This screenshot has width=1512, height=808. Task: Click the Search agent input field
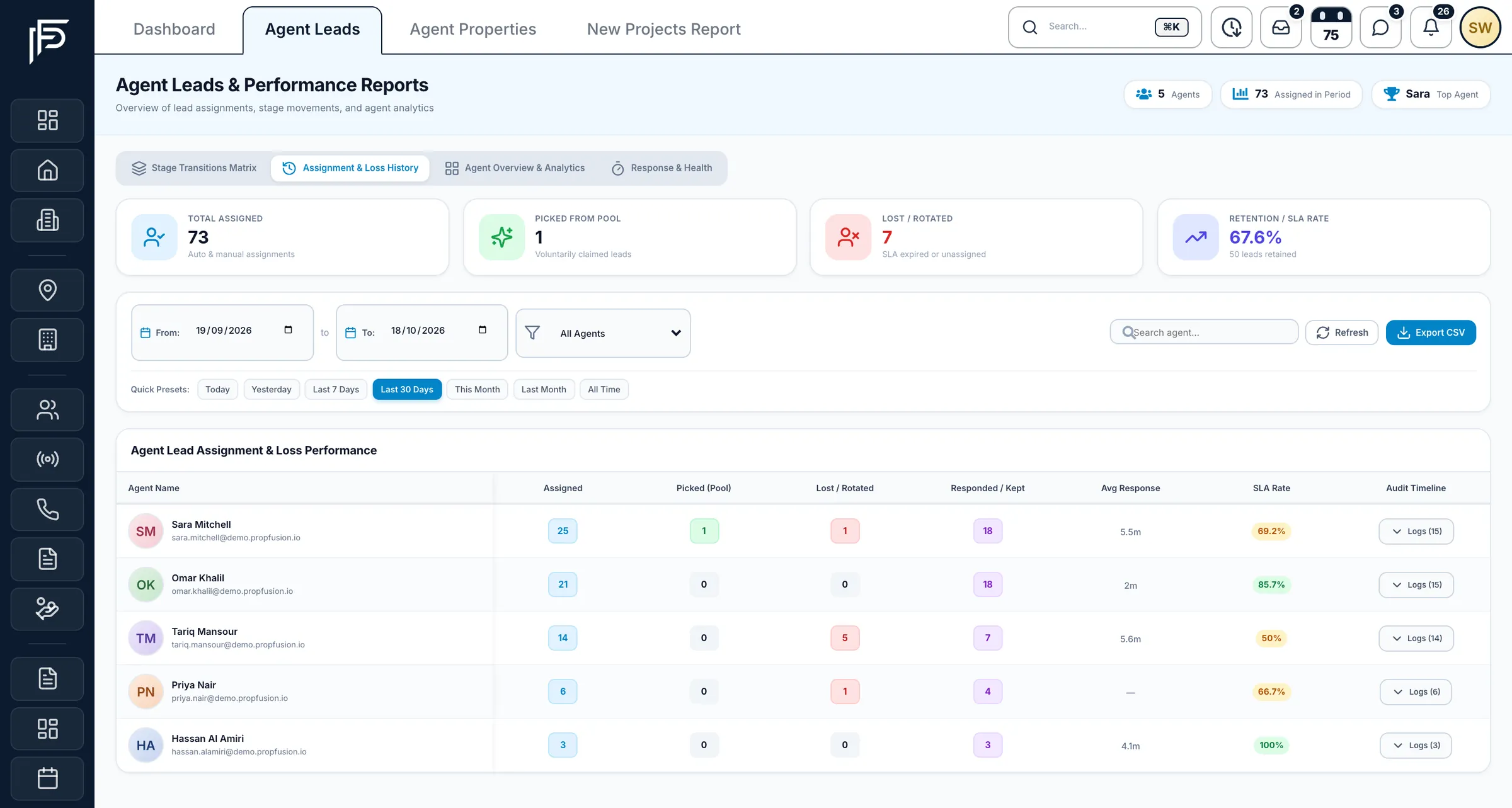(1204, 332)
